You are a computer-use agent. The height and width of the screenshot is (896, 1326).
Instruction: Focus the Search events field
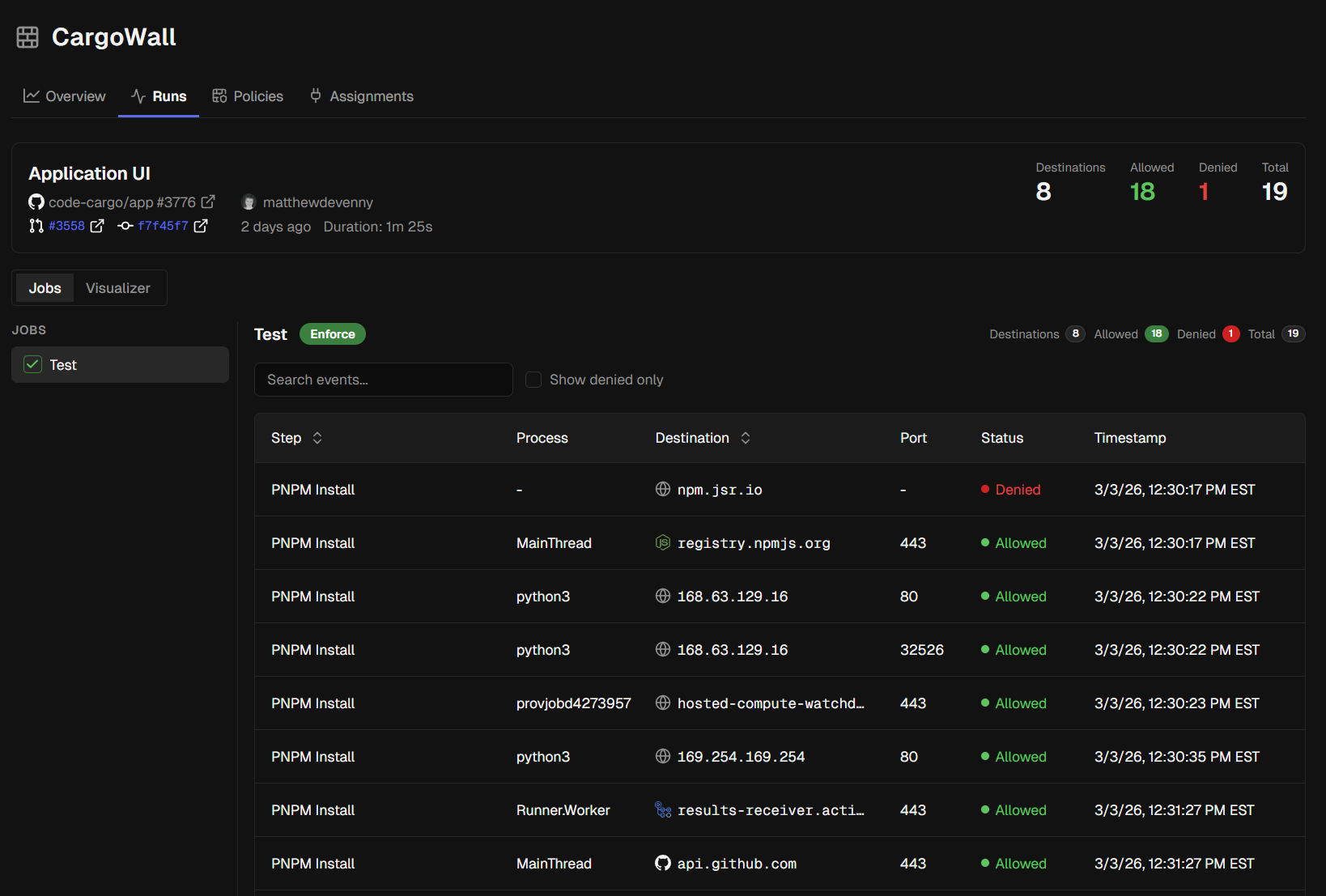point(383,380)
